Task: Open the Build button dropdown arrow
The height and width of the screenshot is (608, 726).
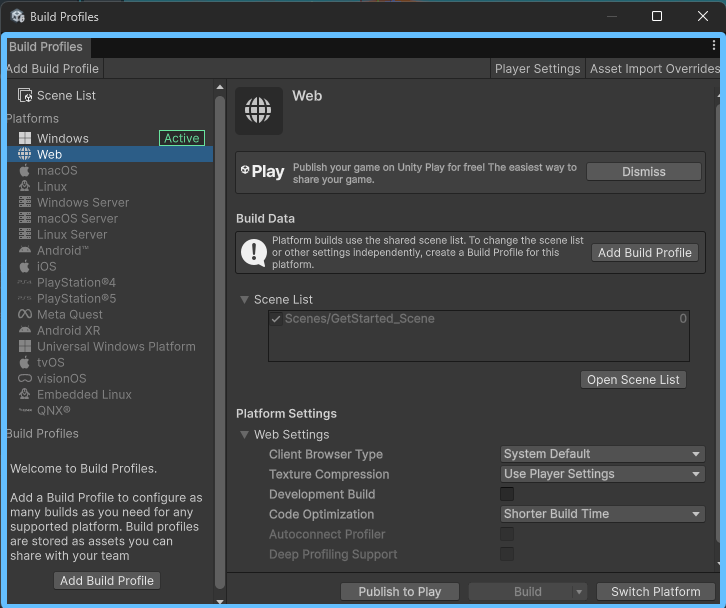Action: pos(579,592)
